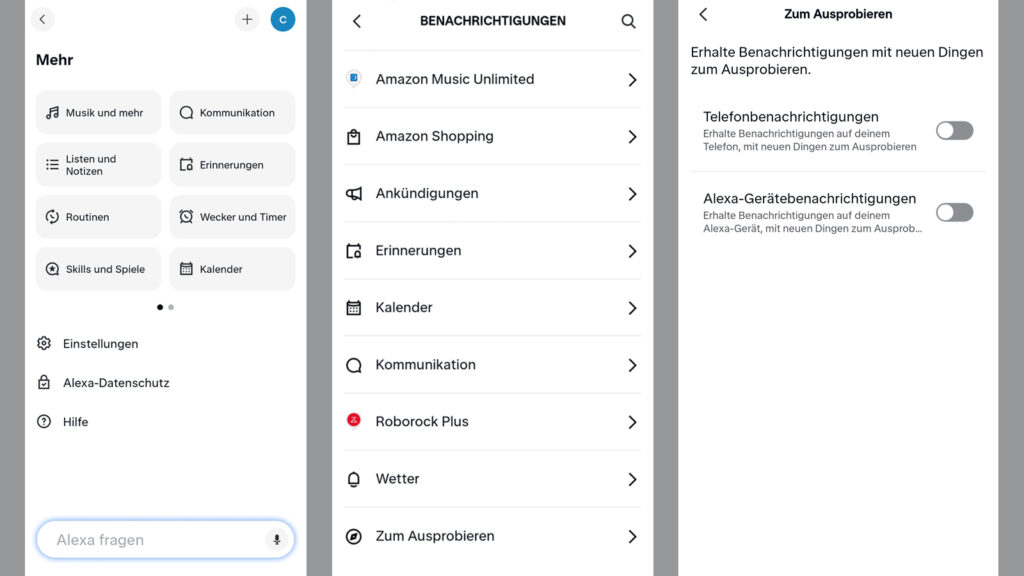Open Amazon Music Unlimited notifications
Viewport: 1024px width, 576px height.
[x=492, y=79]
